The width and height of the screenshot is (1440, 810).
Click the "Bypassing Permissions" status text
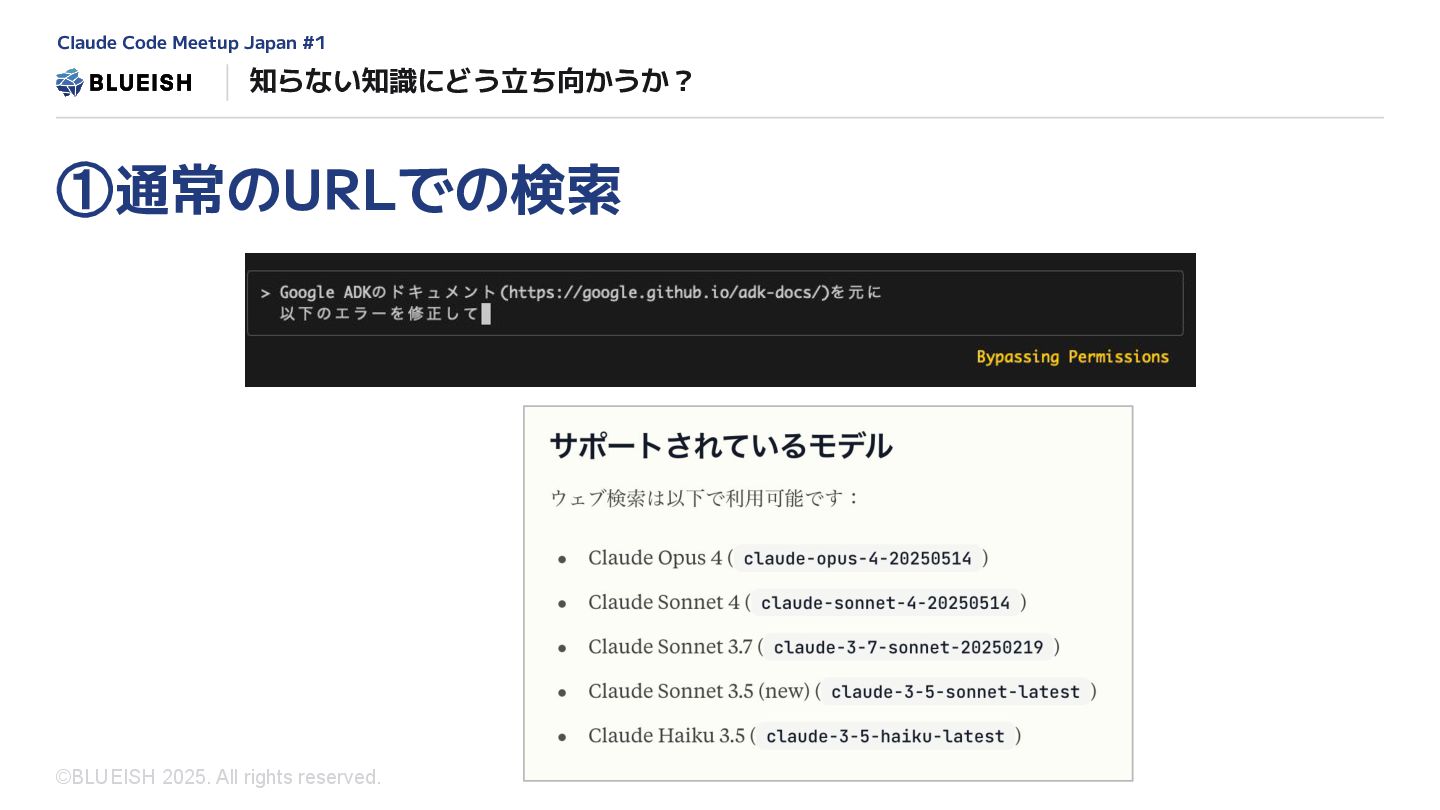1073,357
